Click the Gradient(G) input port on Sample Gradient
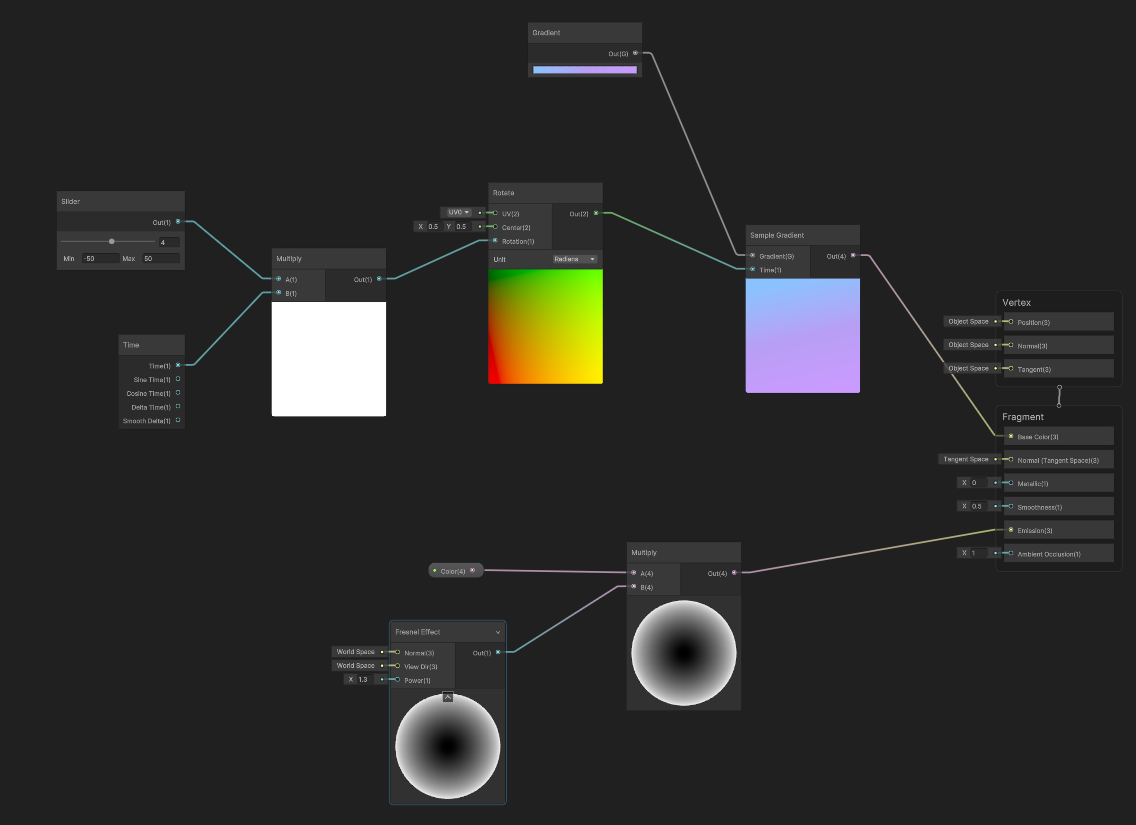 pyautogui.click(x=753, y=256)
